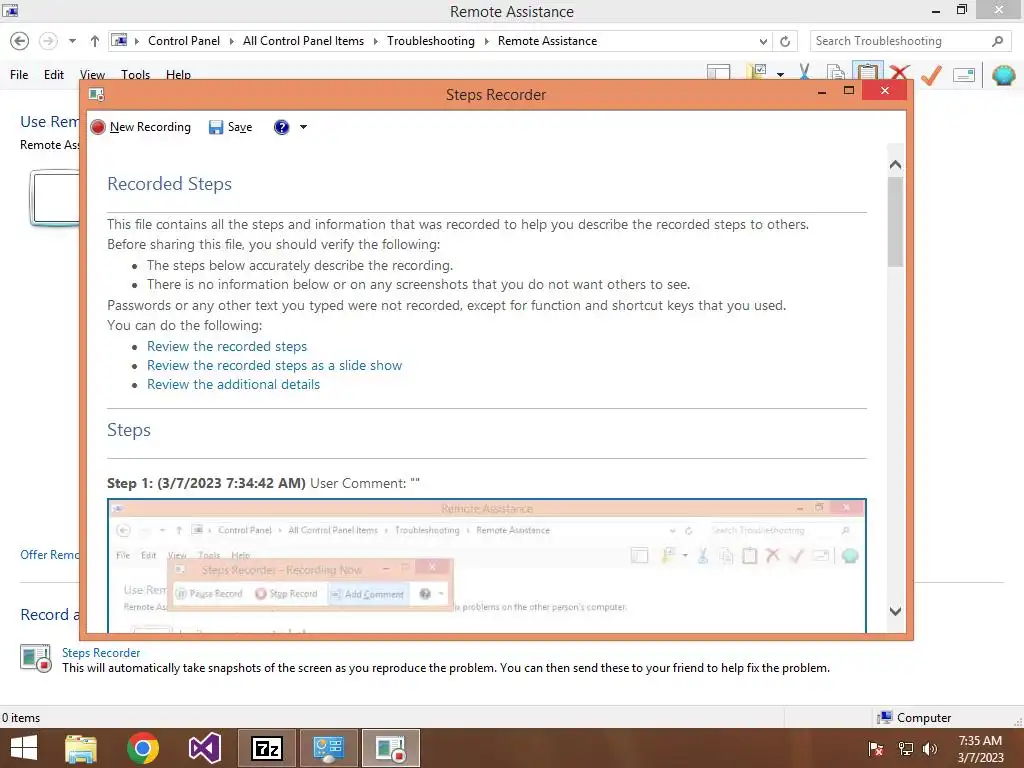The image size is (1024, 768).
Task: Open the View menu in Remote Assistance window
Action: tap(92, 74)
